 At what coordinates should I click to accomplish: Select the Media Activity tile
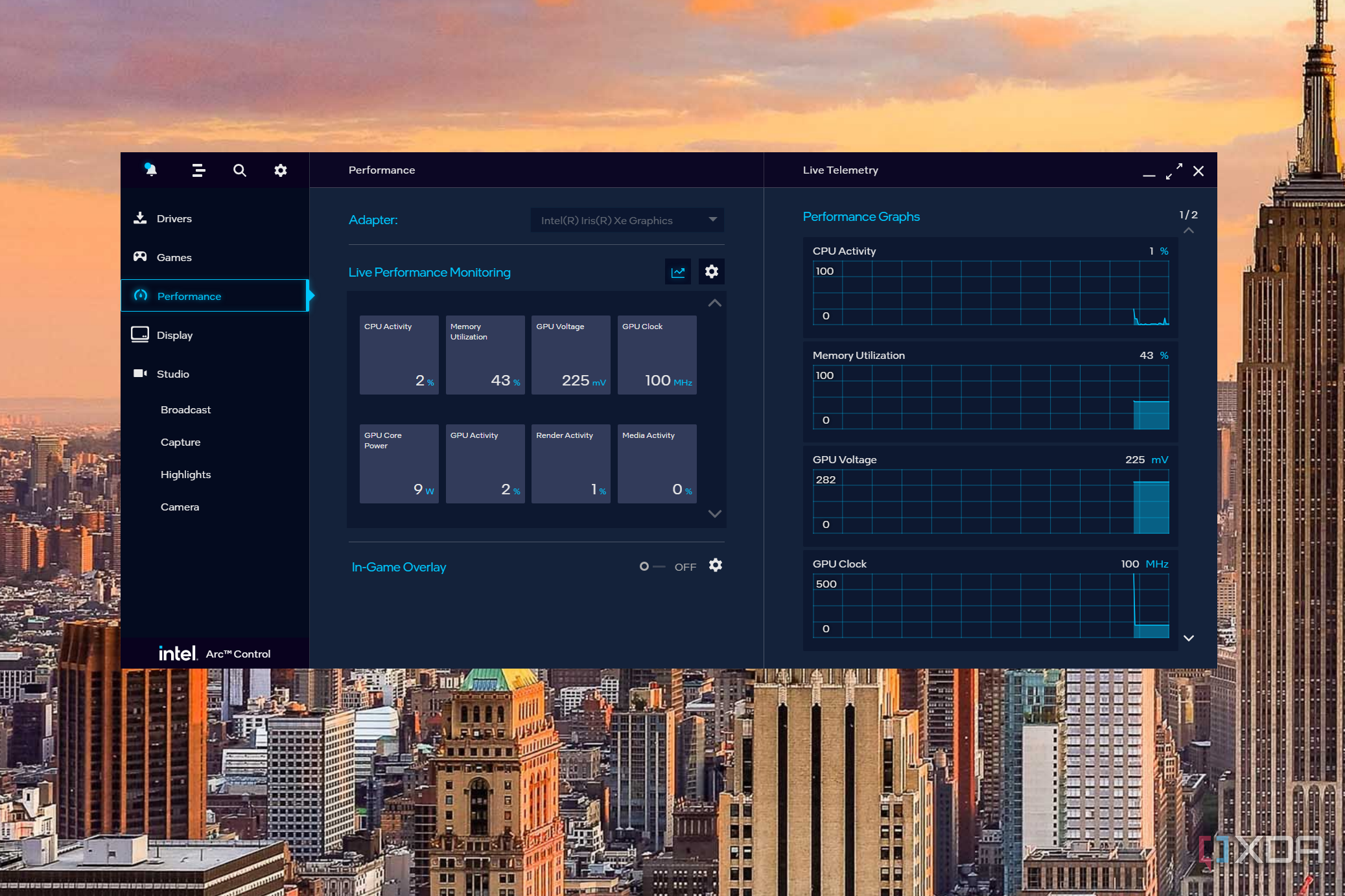(x=657, y=464)
